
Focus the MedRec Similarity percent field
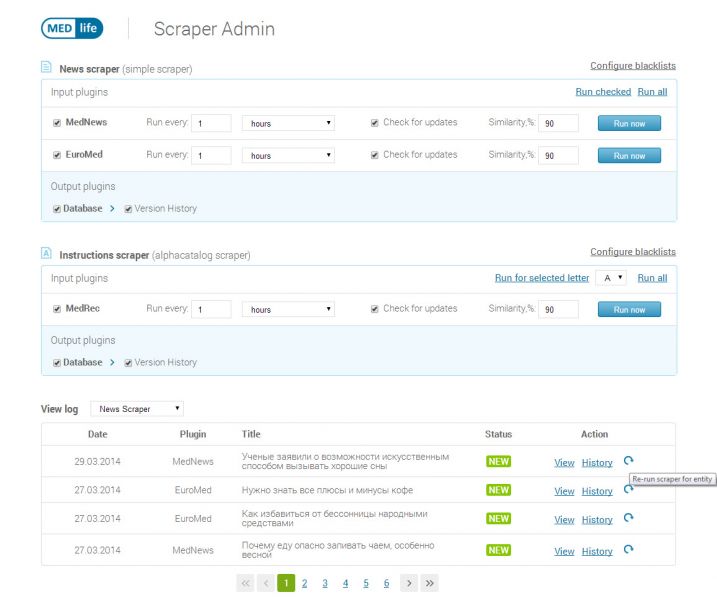[558, 309]
